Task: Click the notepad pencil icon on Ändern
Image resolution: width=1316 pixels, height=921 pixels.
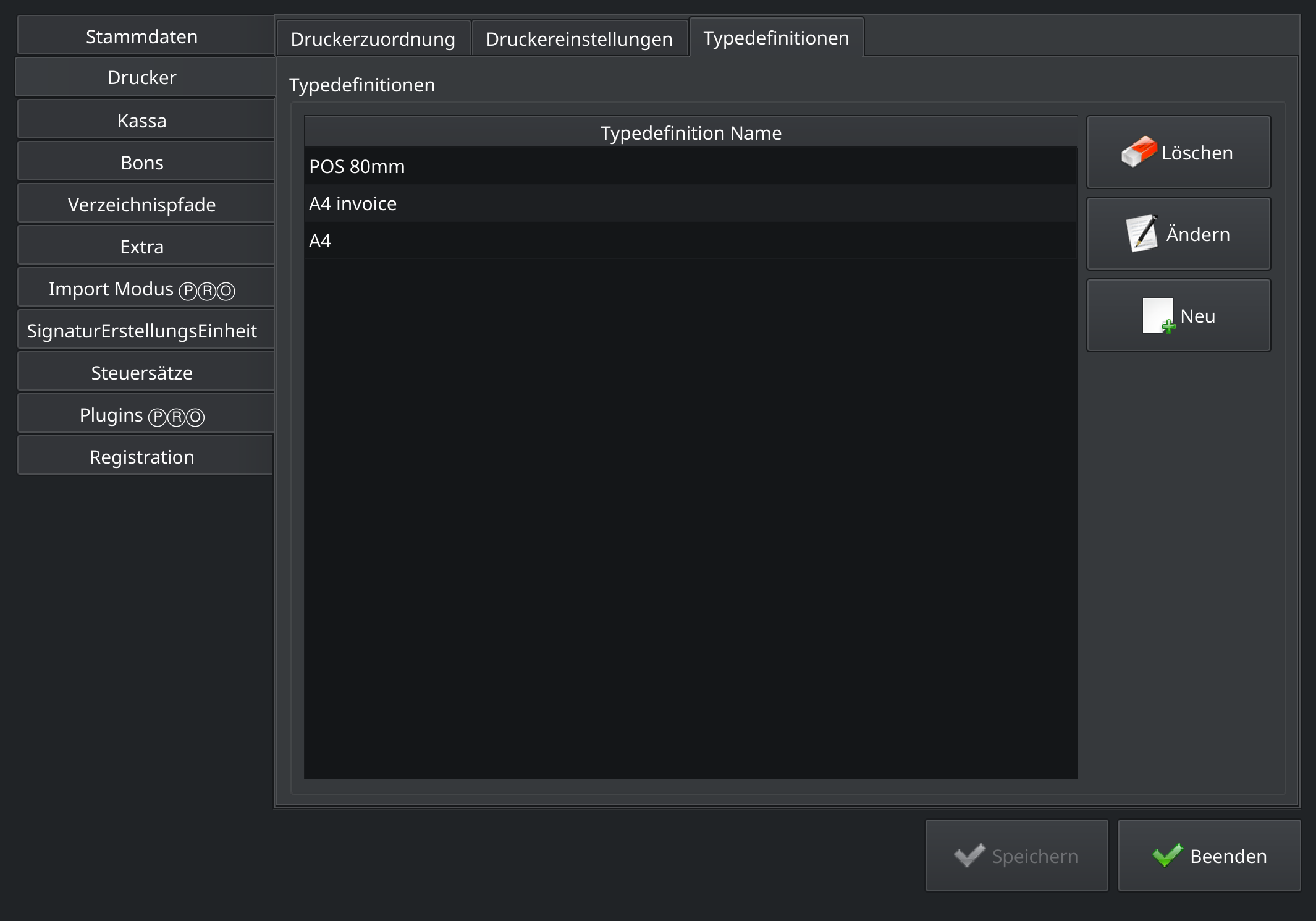Action: click(1141, 234)
